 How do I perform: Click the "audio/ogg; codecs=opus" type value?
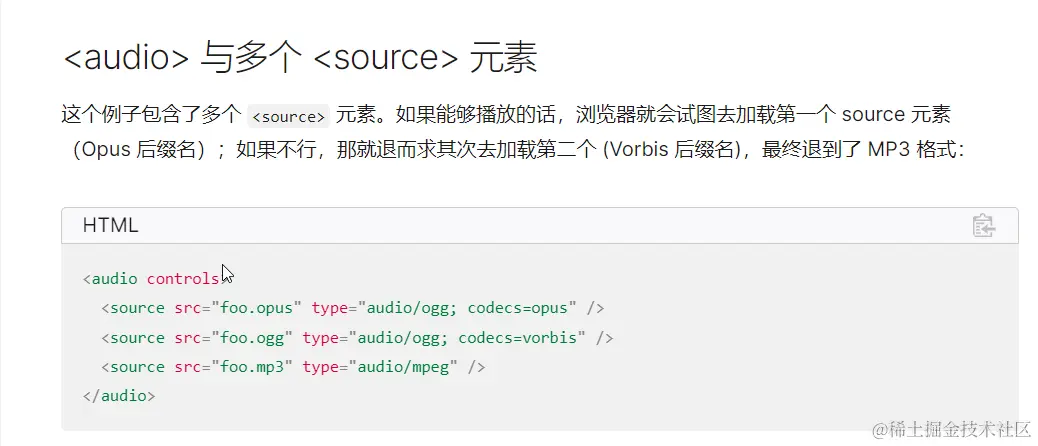coord(469,308)
